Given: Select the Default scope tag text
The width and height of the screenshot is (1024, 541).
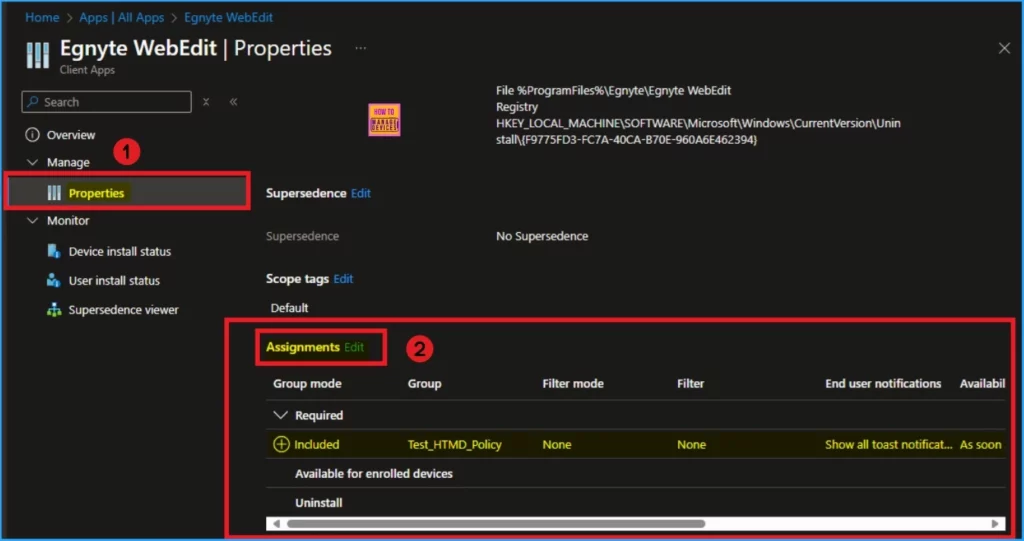Looking at the screenshot, I should 289,308.
